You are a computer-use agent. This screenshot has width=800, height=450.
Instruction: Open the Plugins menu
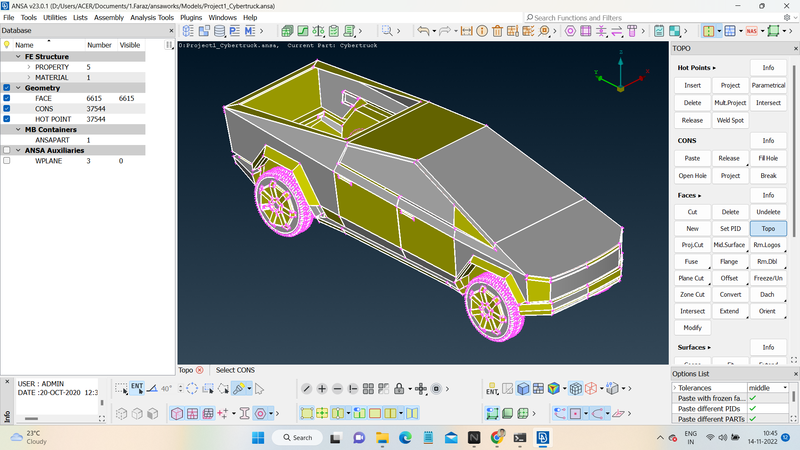[x=191, y=17]
